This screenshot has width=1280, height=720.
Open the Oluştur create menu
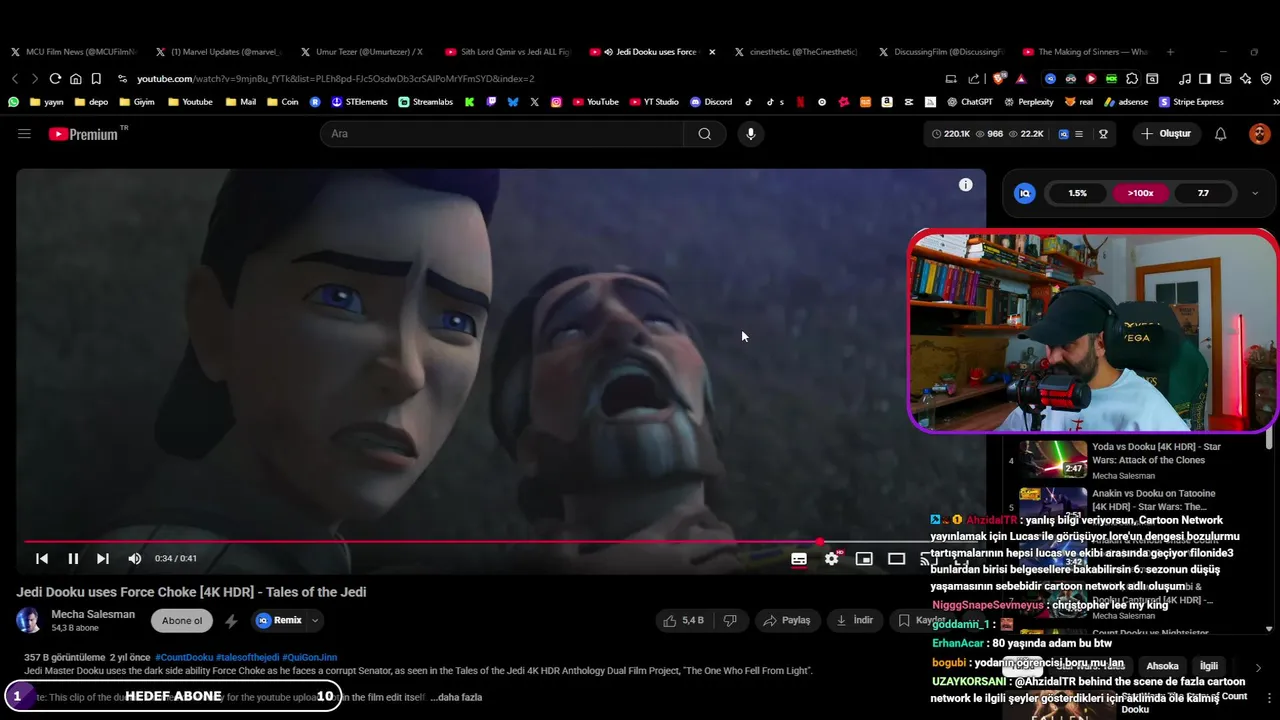point(1166,134)
